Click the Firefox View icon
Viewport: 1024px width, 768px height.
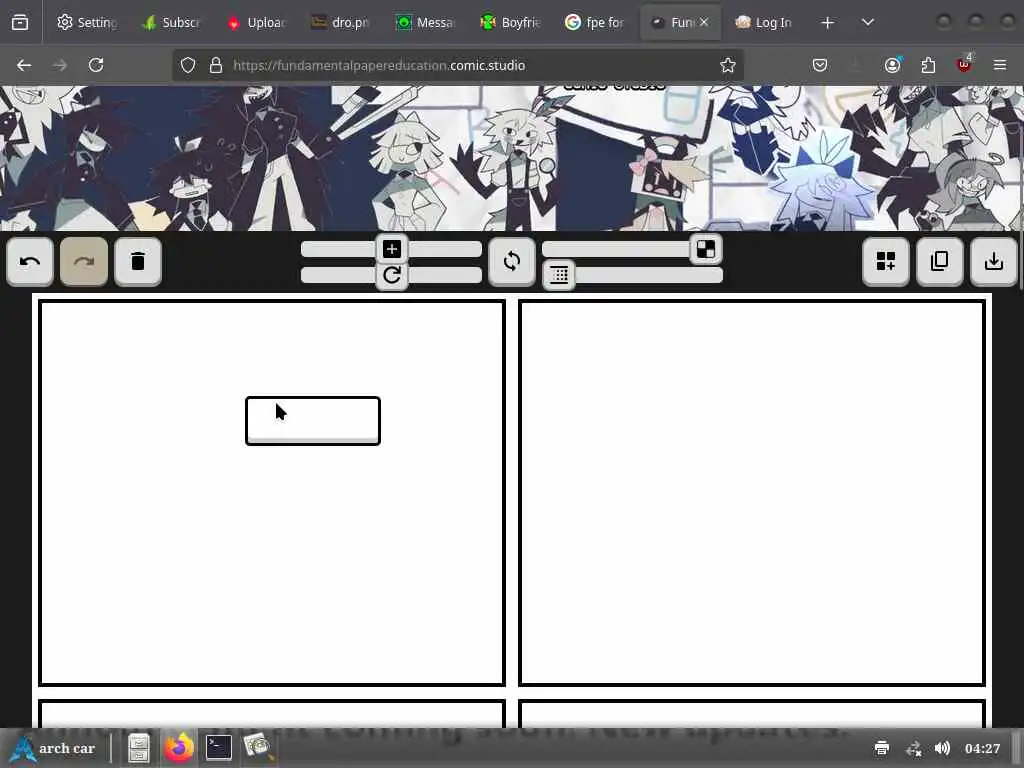[x=20, y=23]
